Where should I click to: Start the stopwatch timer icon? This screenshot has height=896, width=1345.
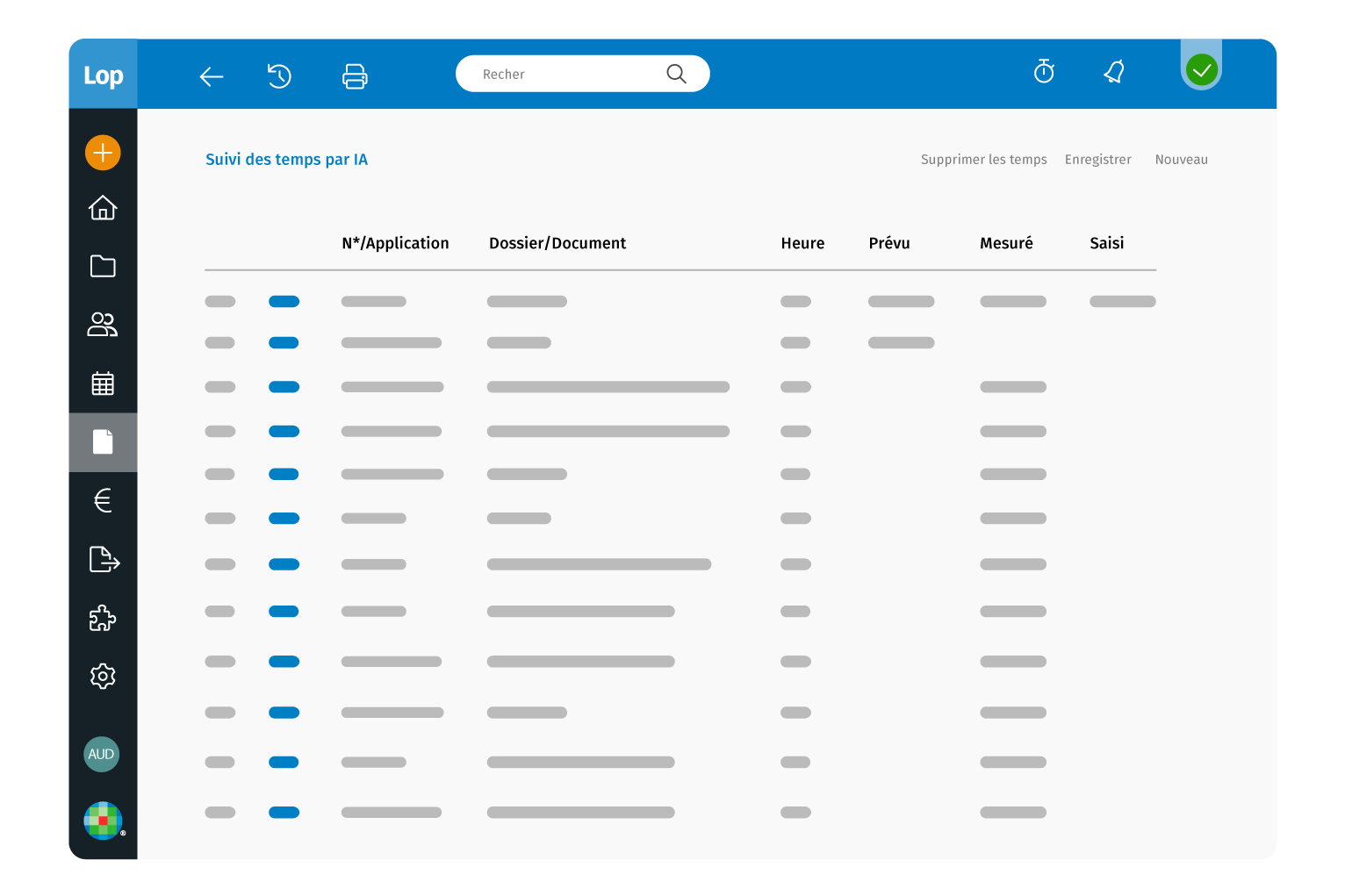tap(1044, 72)
